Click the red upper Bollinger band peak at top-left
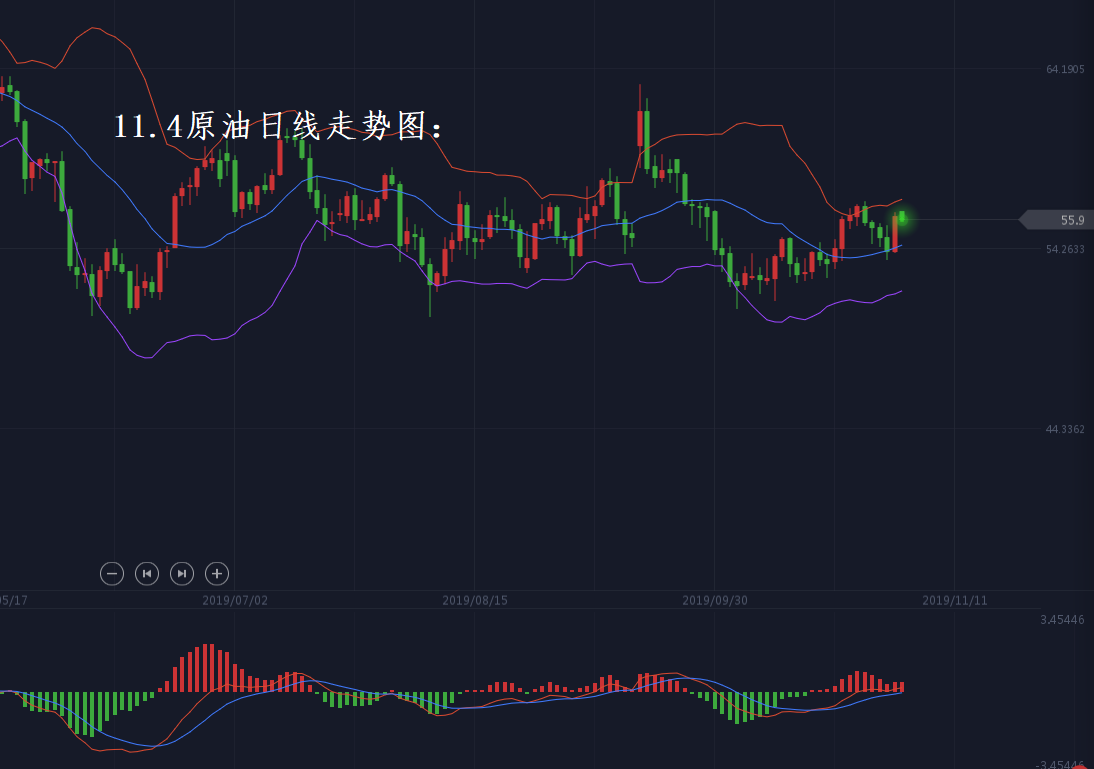The height and width of the screenshot is (769, 1094). [93, 28]
